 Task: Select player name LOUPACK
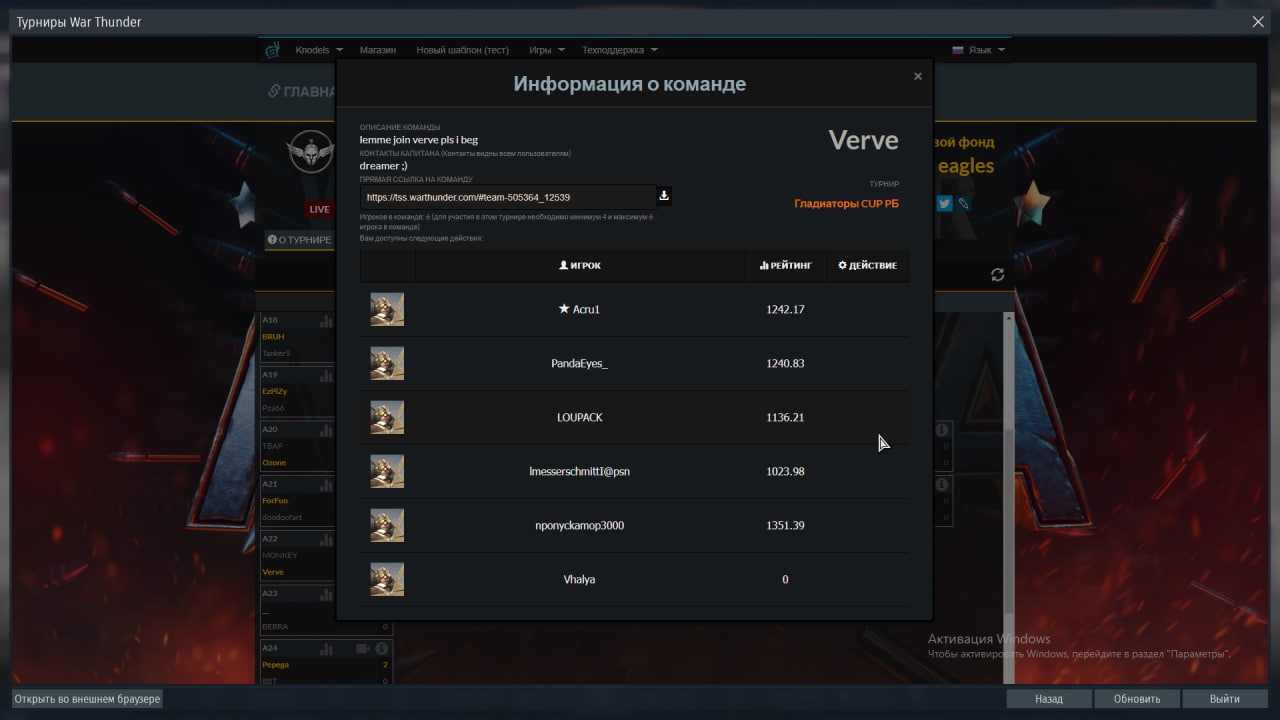pyautogui.click(x=579, y=417)
